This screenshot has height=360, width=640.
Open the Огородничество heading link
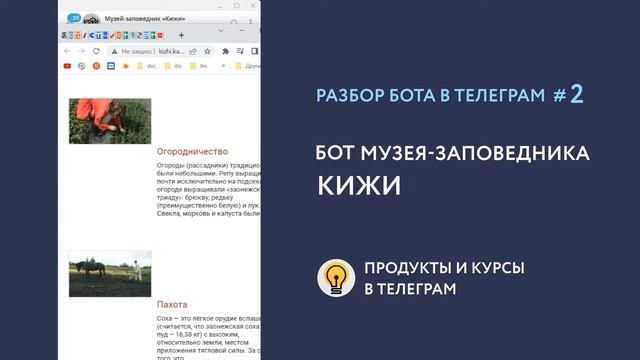[x=192, y=151]
